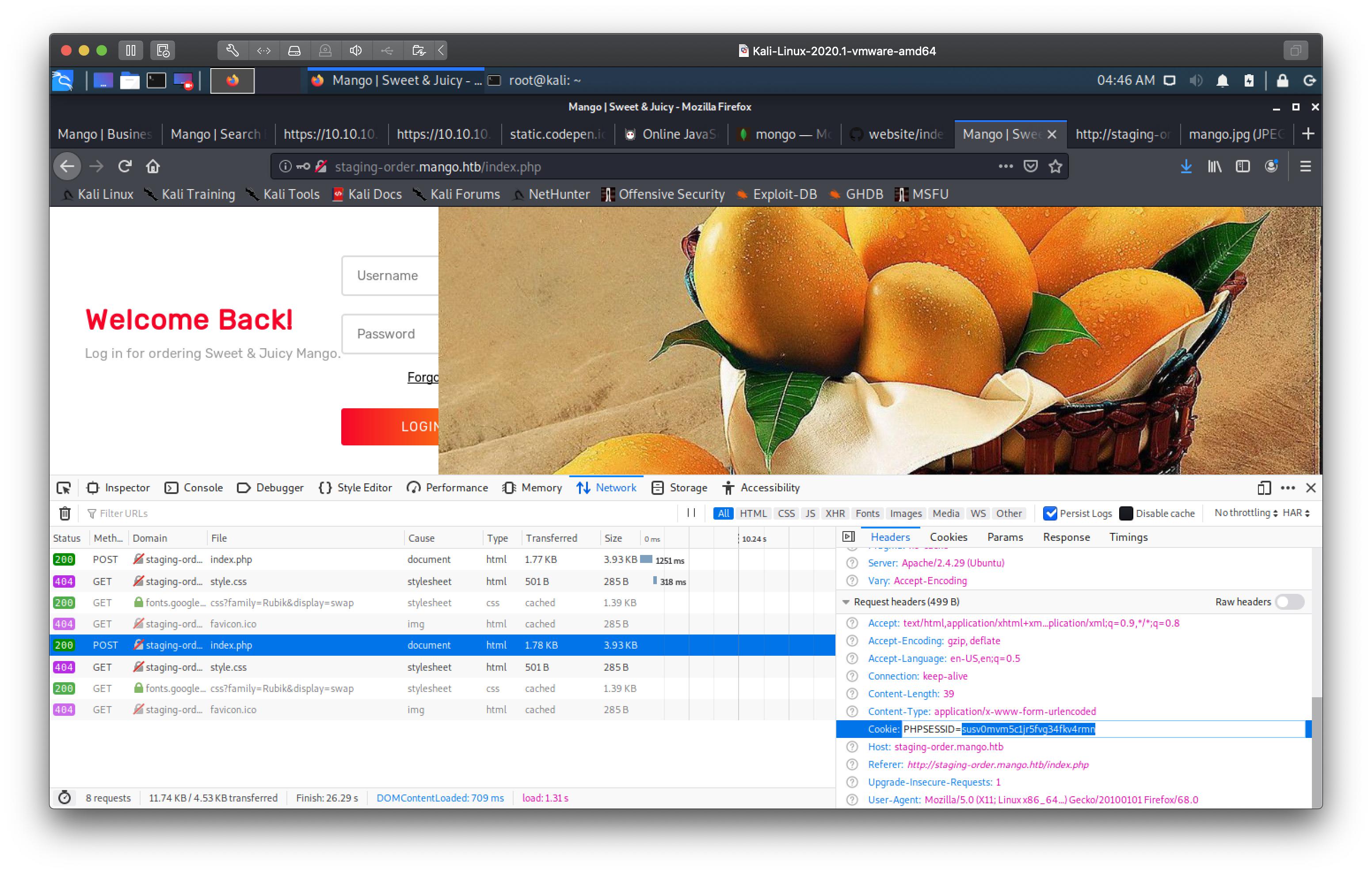Activate the element picker icon in devtools
Viewport: 1372px width, 874px height.
(x=64, y=488)
